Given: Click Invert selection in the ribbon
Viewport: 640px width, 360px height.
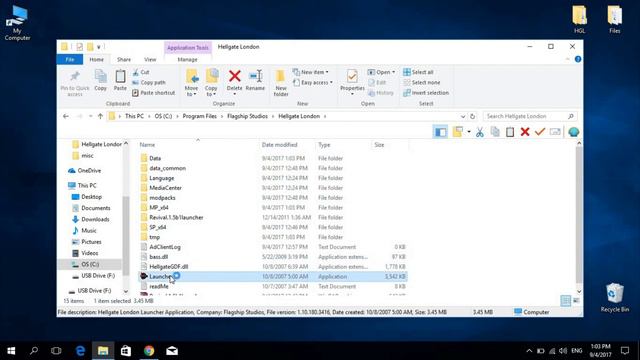Looking at the screenshot, I should (426, 93).
